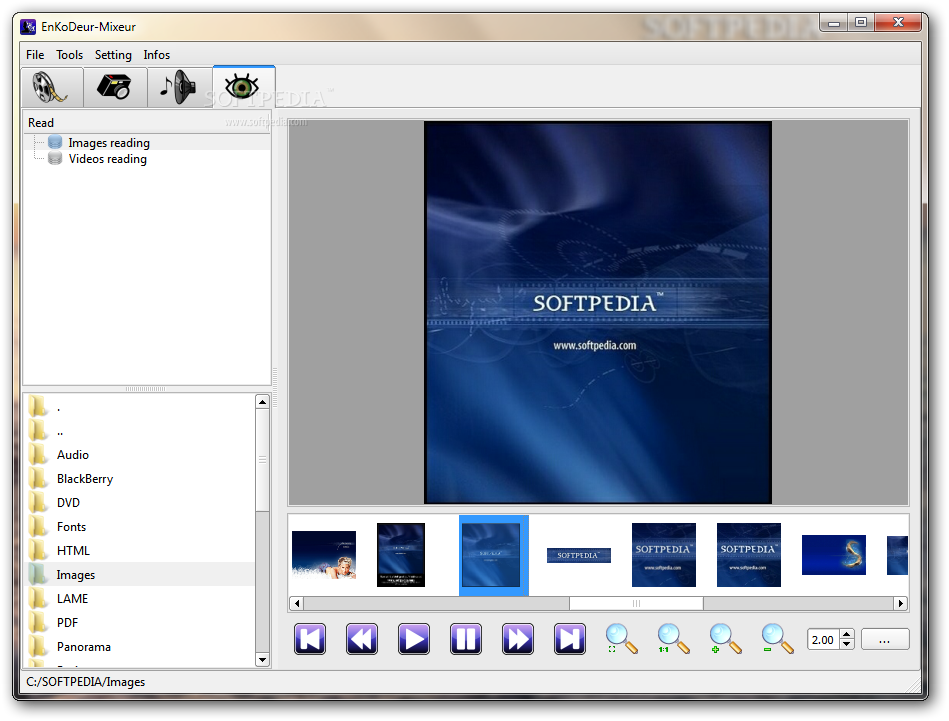Screen dimensions: 949x721
Task: Open the File menu
Action: click(35, 54)
